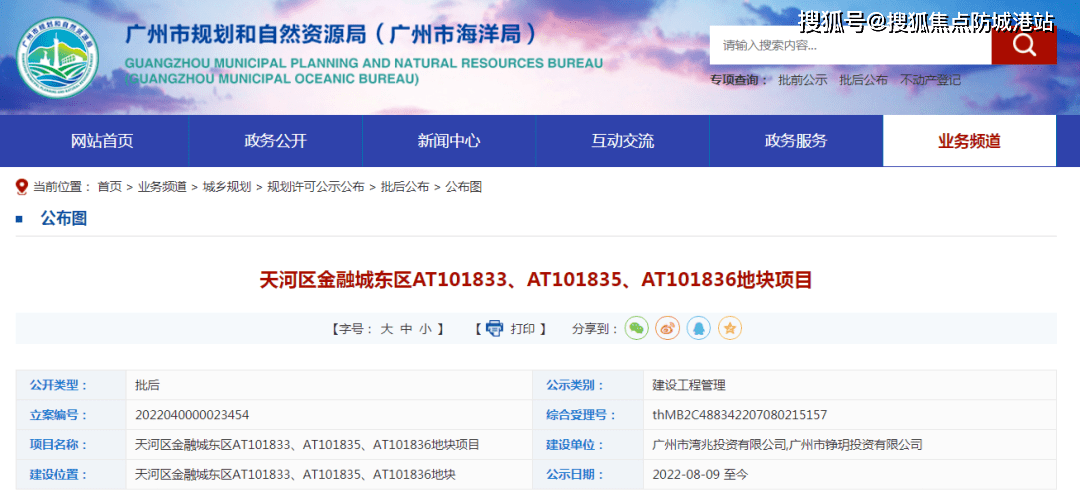Click the 批后公布 quick query link
Screen dimensions: 1080x497
pos(863,80)
